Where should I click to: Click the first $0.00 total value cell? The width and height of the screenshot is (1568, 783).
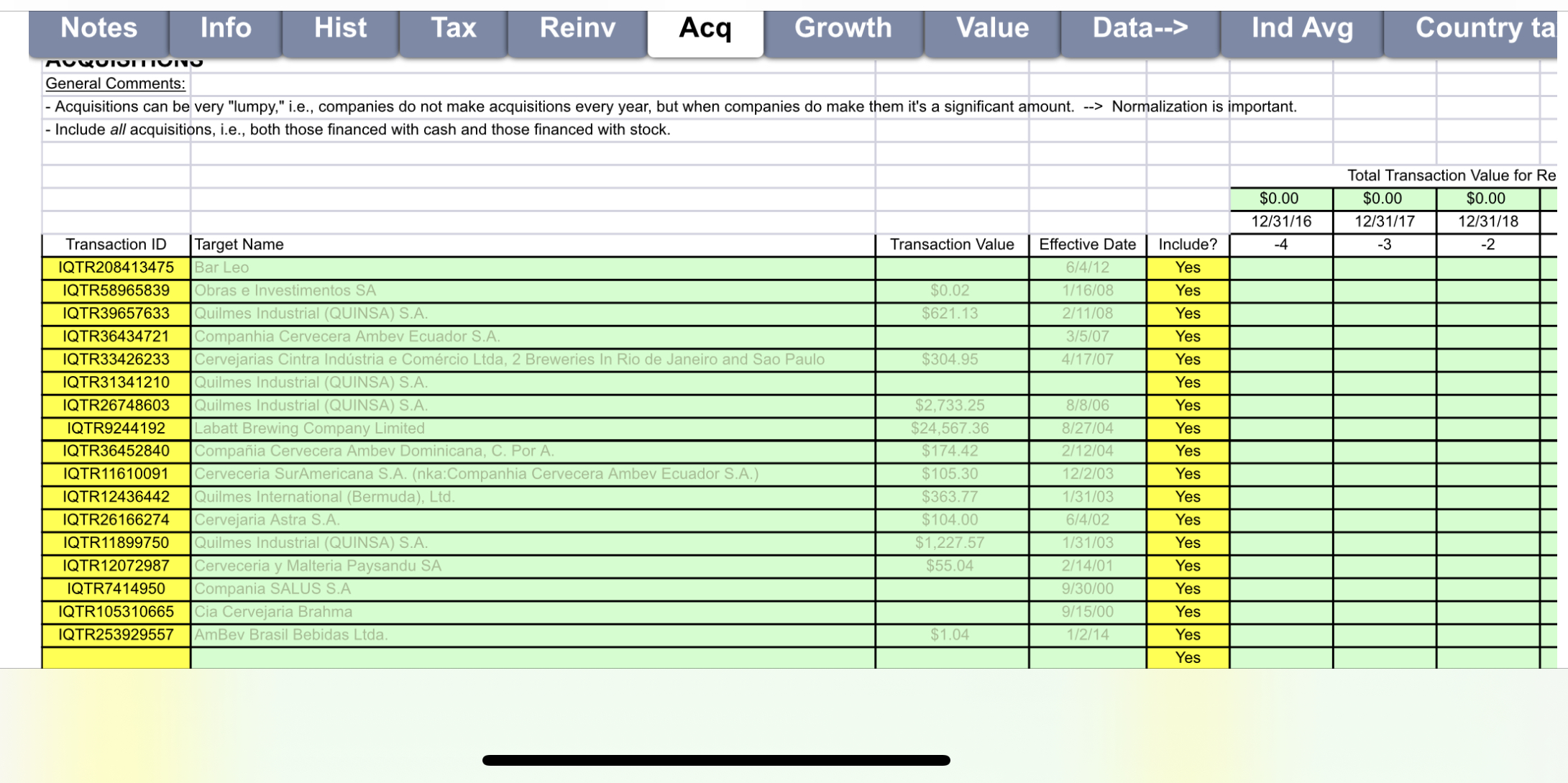pyautogui.click(x=1280, y=198)
